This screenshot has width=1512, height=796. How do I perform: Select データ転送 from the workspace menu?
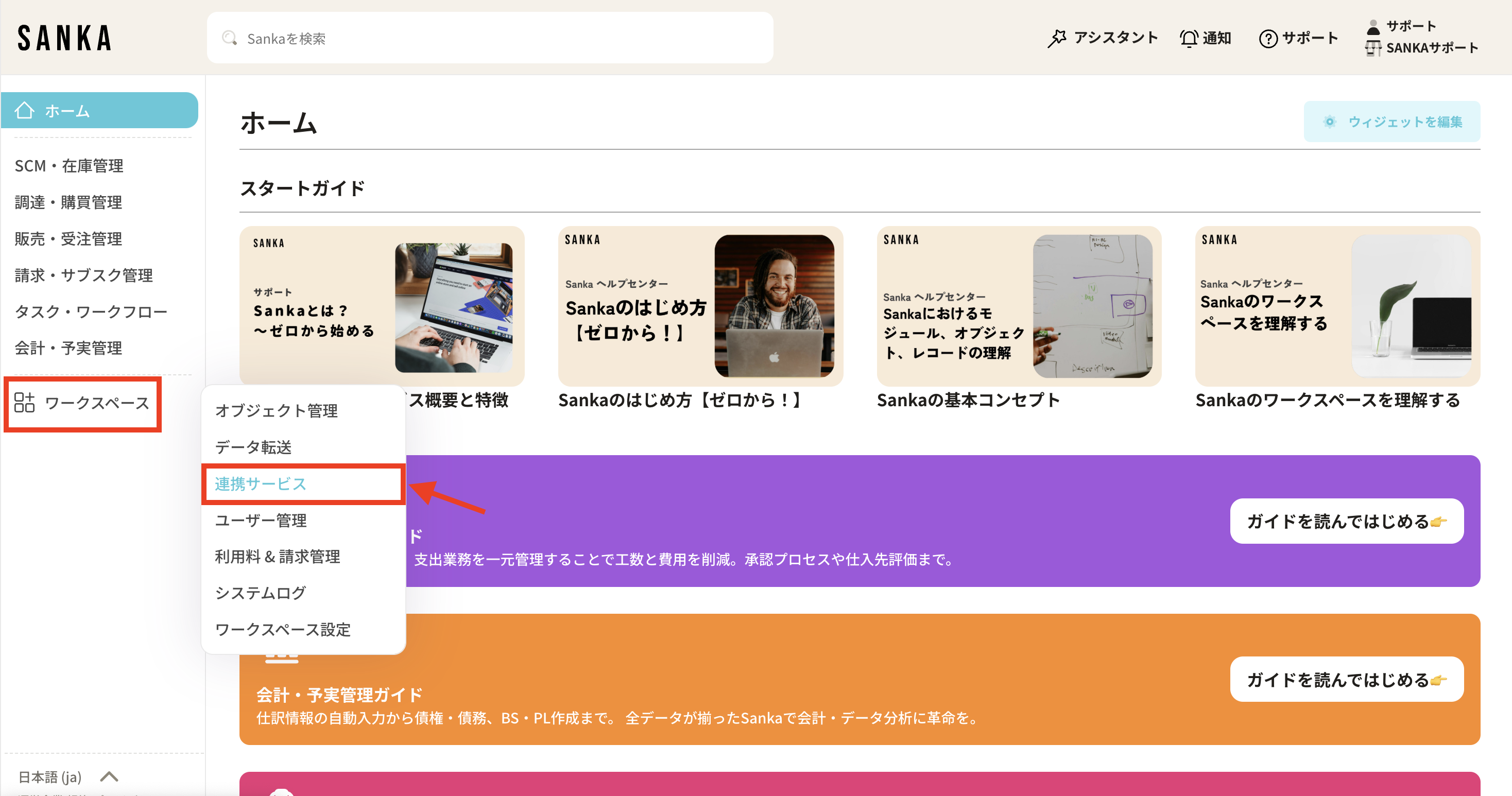coord(253,447)
